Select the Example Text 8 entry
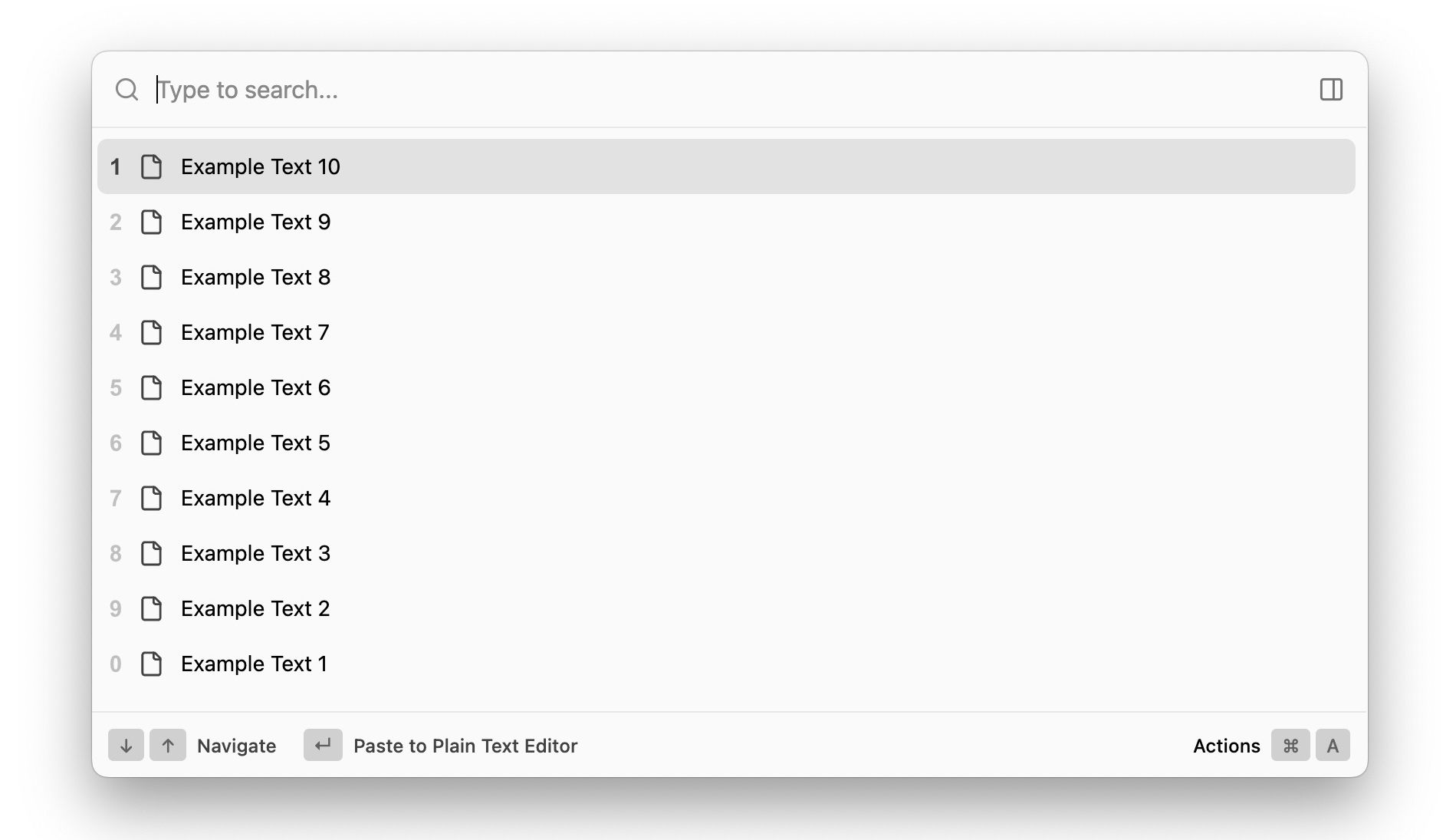The image size is (1456, 840). [255, 277]
